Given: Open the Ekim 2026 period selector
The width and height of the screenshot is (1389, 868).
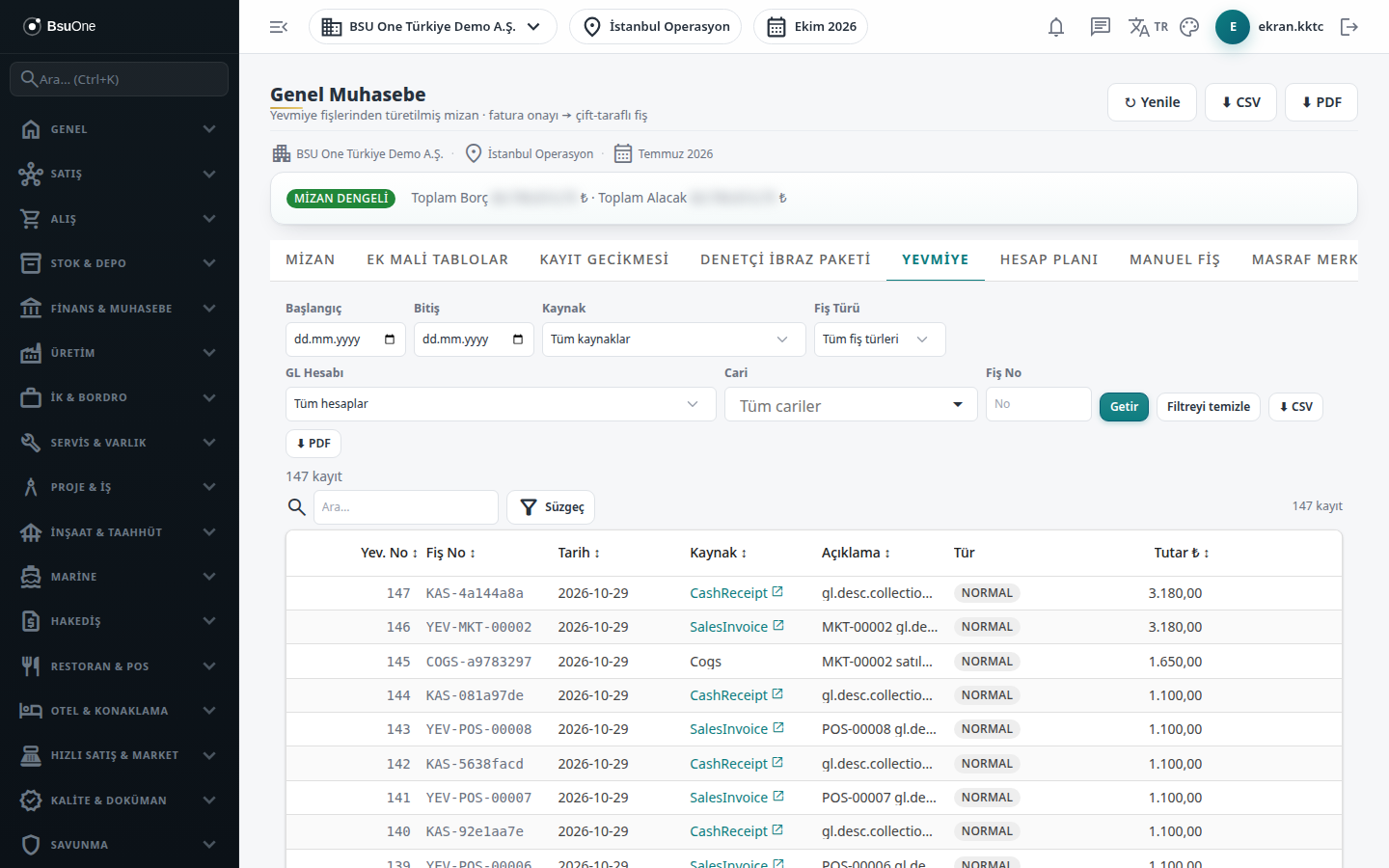Looking at the screenshot, I should [x=811, y=27].
